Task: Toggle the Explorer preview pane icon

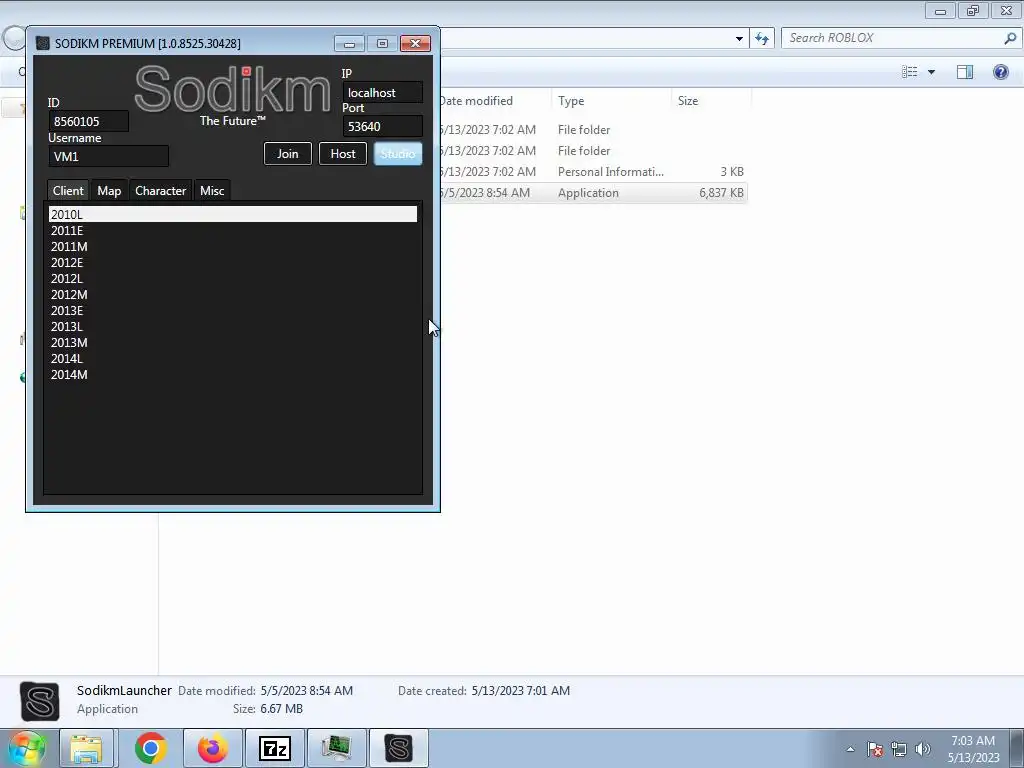Action: tap(965, 72)
